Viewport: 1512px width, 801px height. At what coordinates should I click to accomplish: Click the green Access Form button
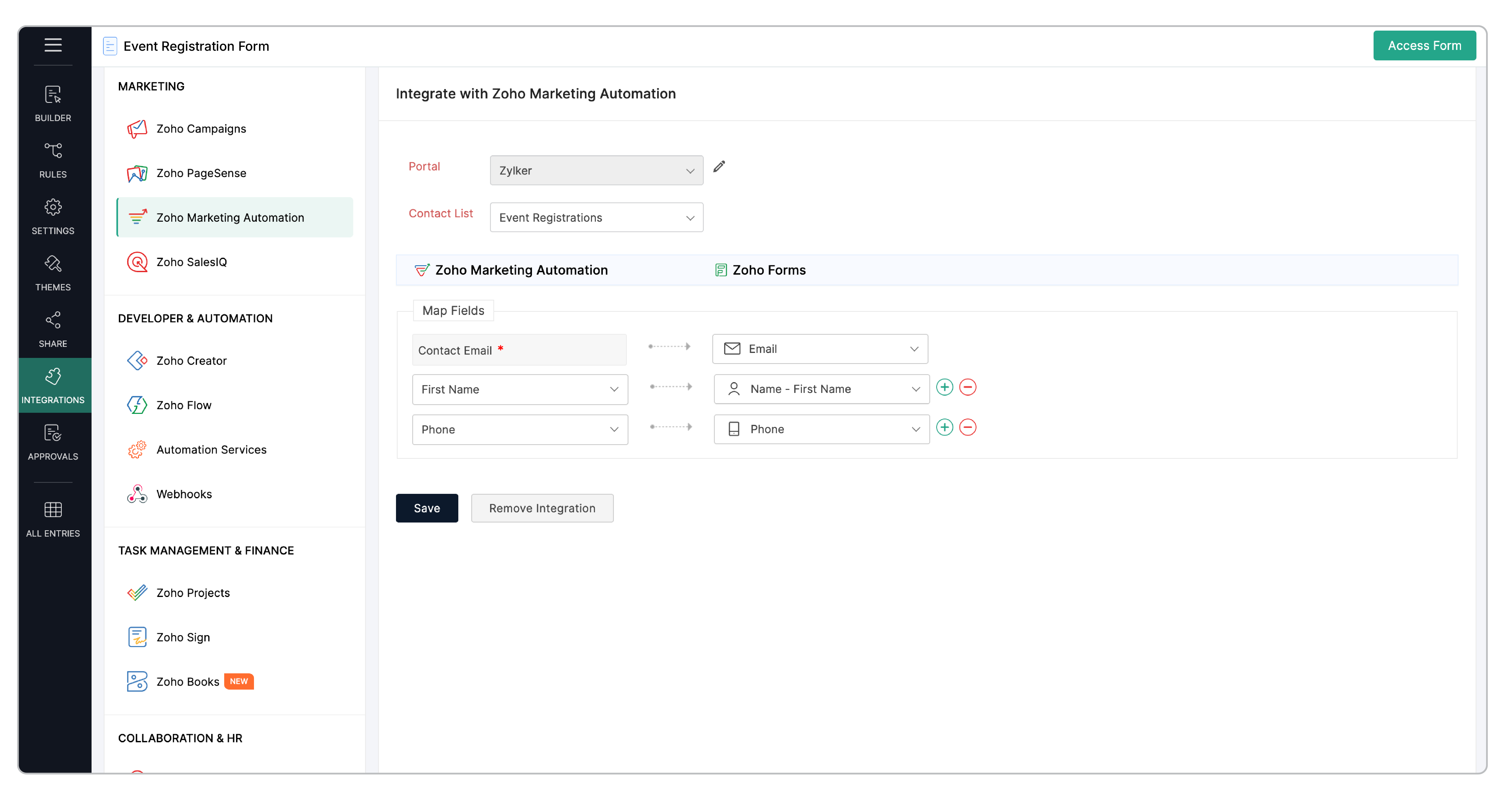(1424, 46)
